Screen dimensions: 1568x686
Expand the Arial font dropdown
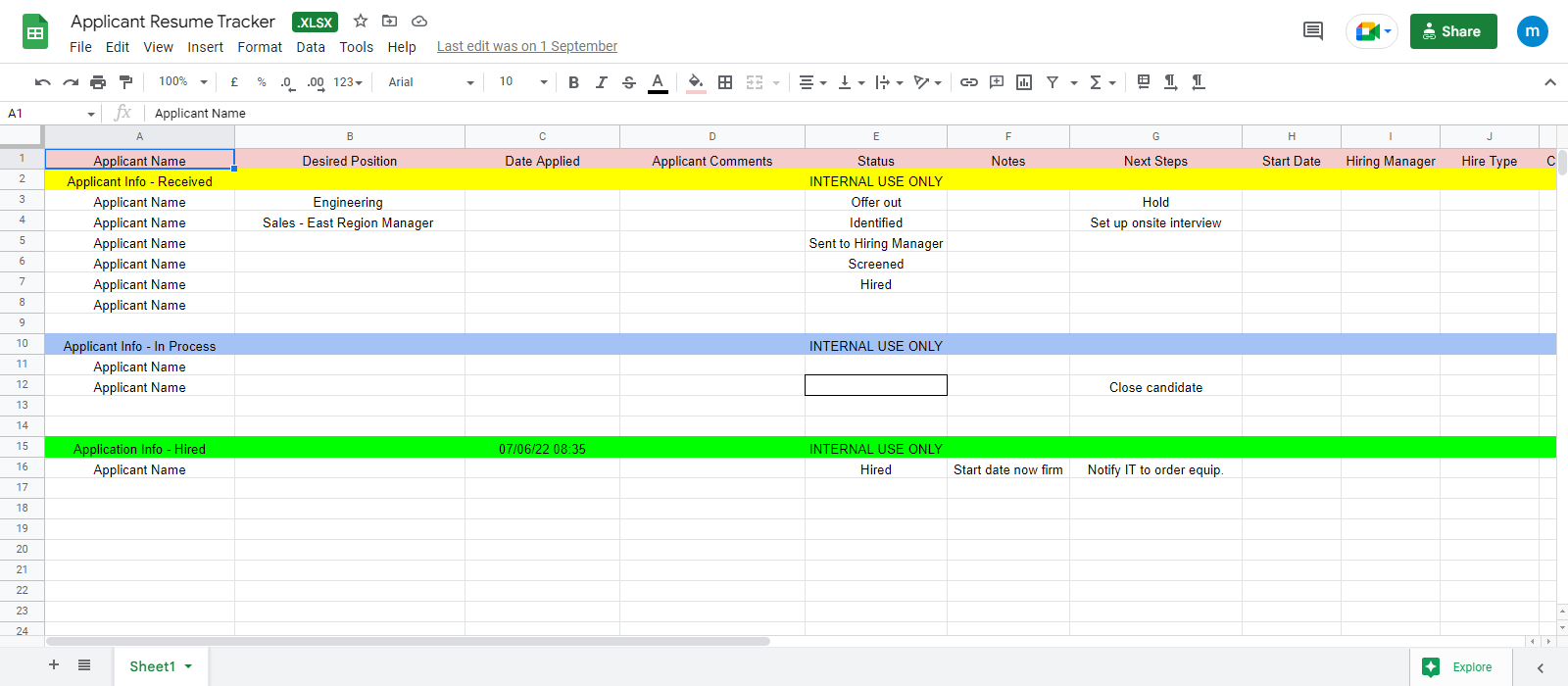[x=430, y=82]
